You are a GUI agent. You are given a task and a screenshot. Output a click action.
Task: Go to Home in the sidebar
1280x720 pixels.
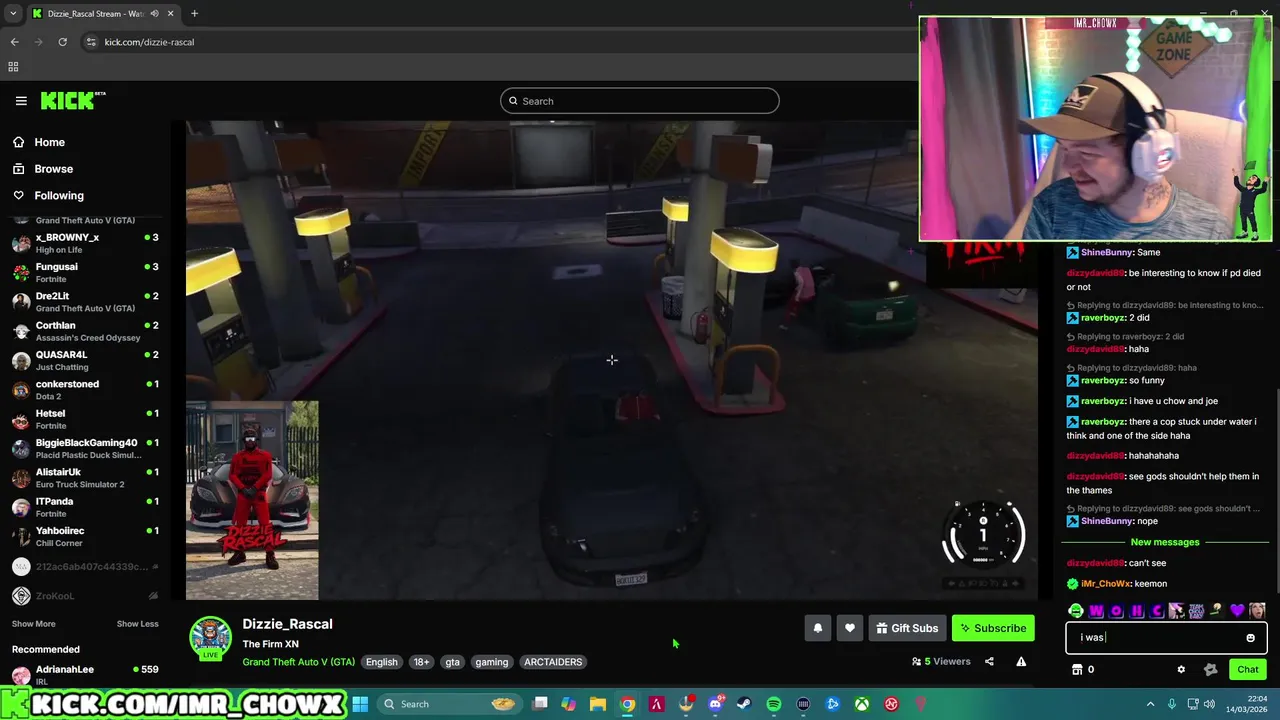pyautogui.click(x=49, y=142)
